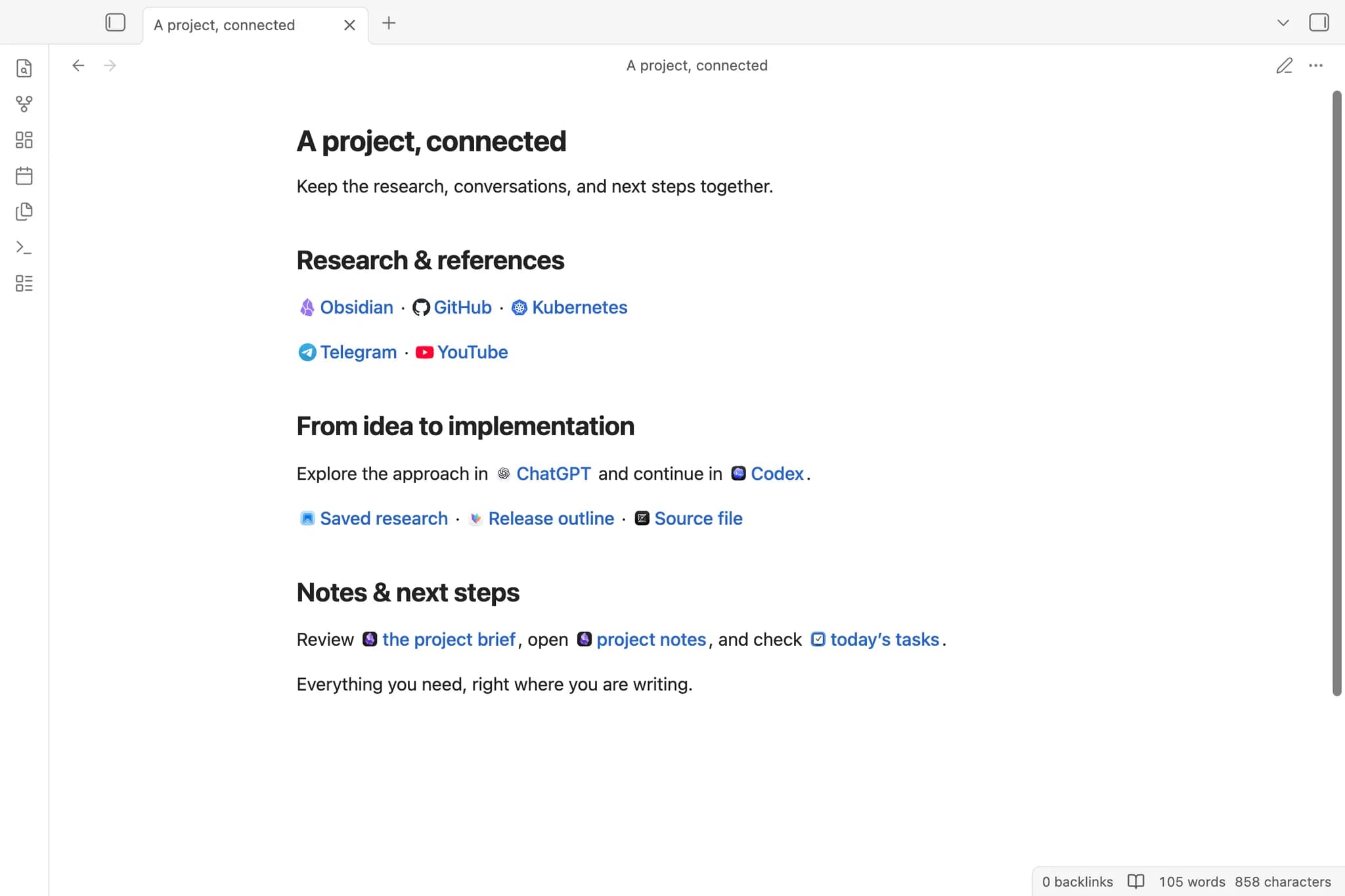Open the Telegram link
The width and height of the screenshot is (1345, 896).
(359, 352)
